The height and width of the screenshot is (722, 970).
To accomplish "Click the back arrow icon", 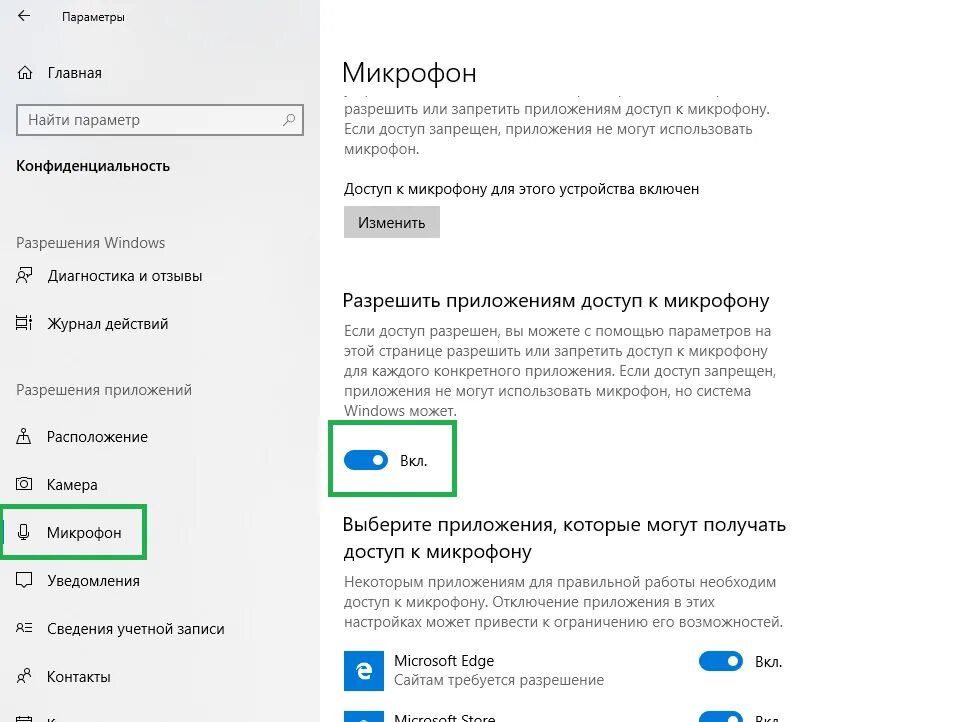I will (24, 16).
